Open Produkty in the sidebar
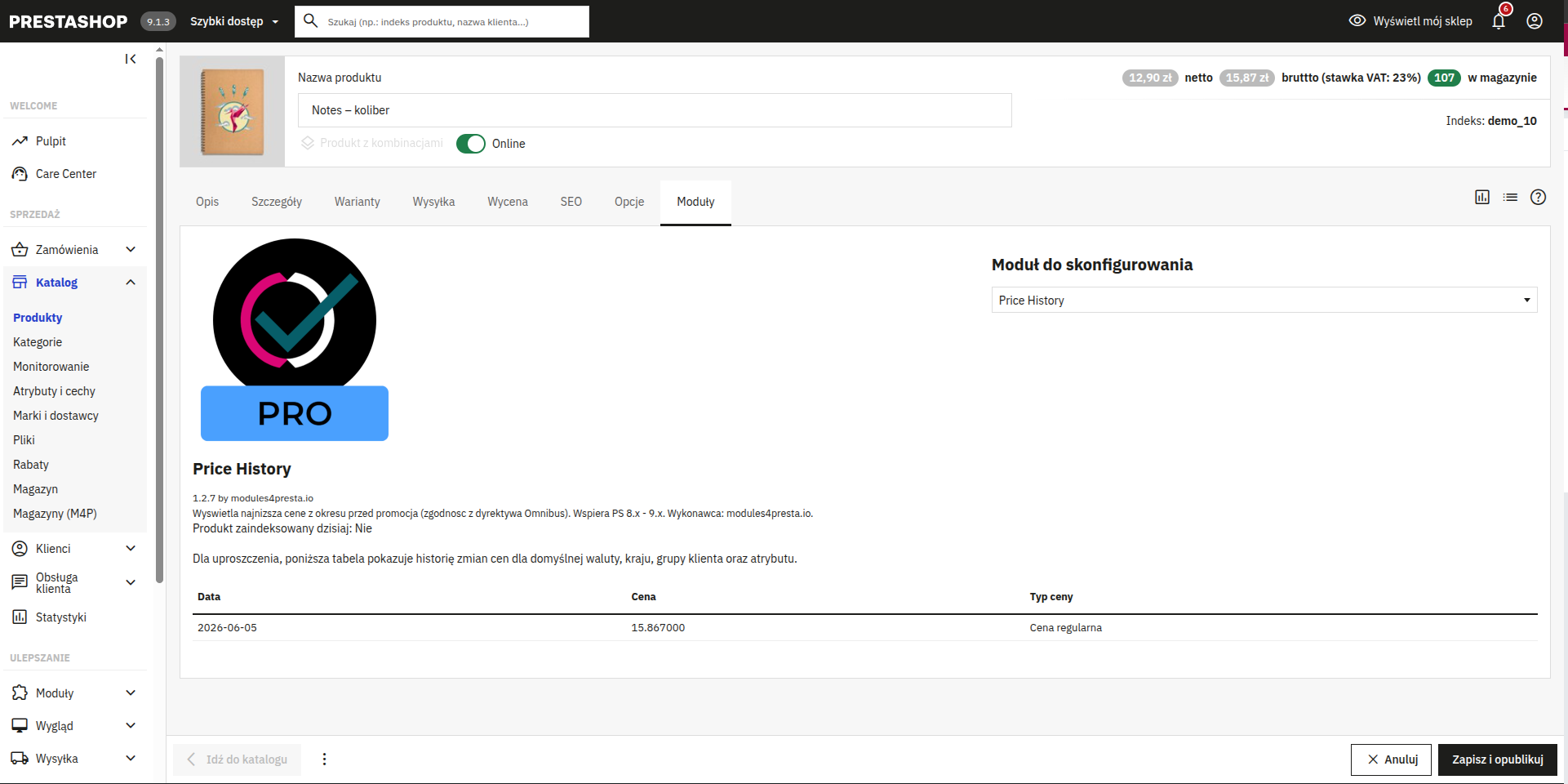This screenshot has width=1568, height=784. point(38,318)
